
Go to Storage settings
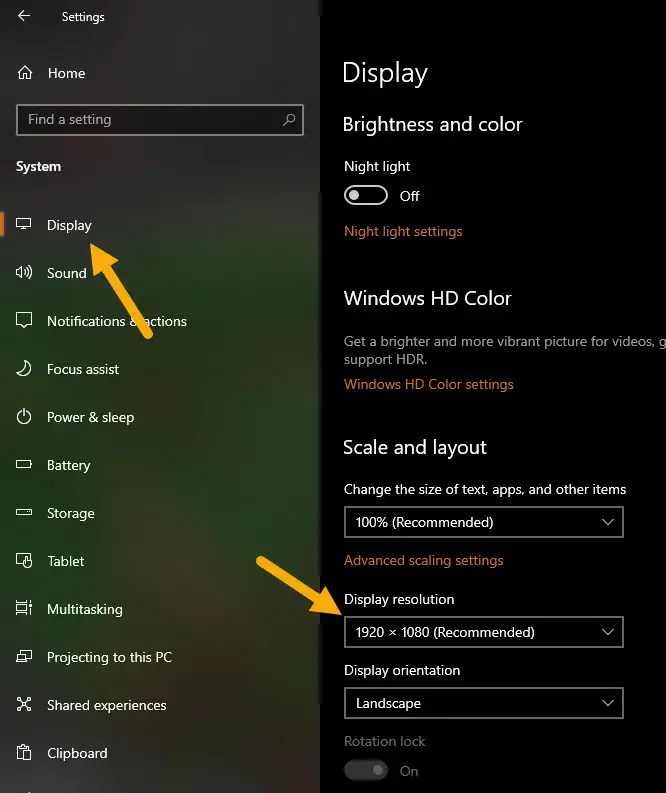(71, 513)
